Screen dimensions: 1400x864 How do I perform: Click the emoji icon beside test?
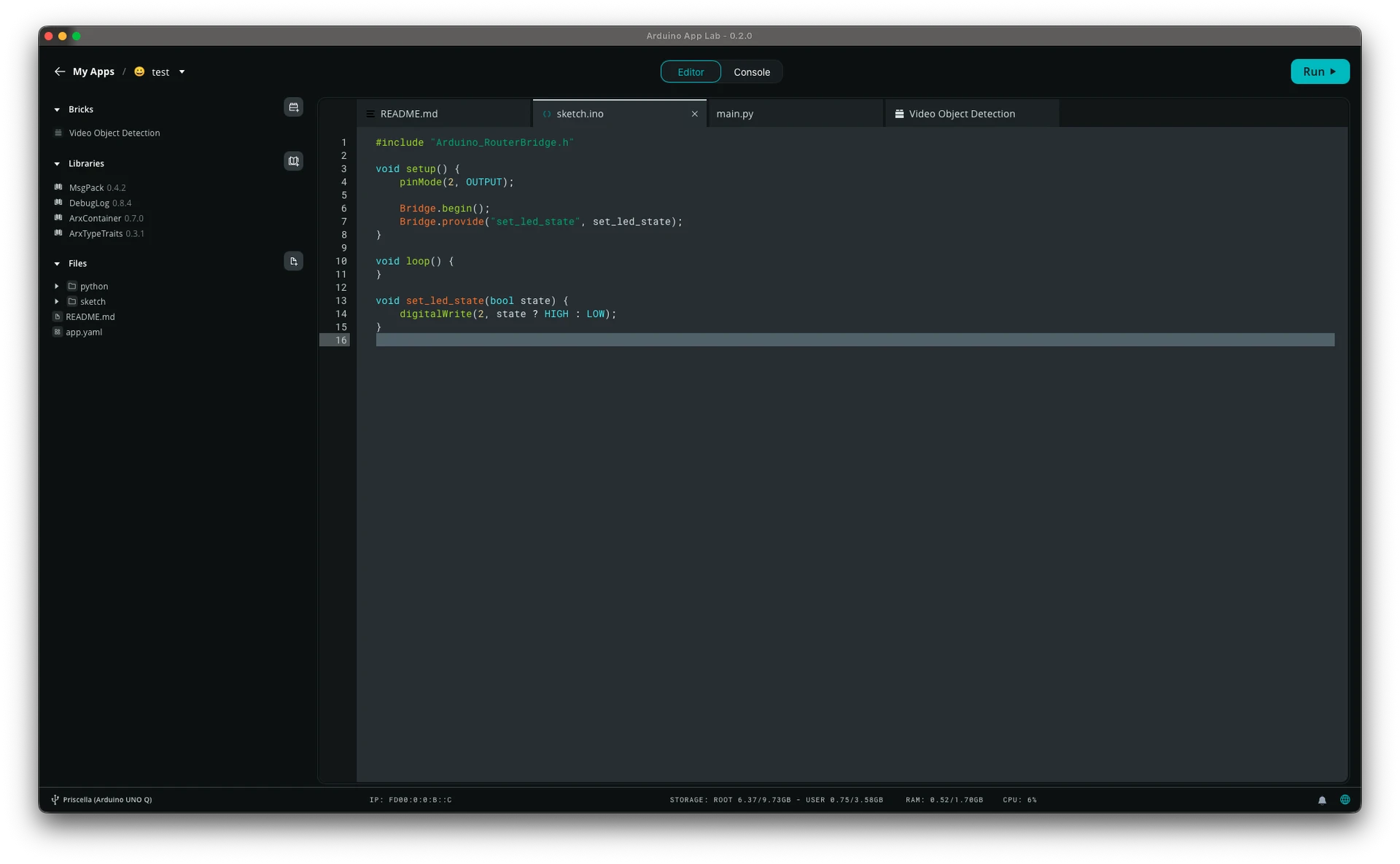click(x=139, y=71)
